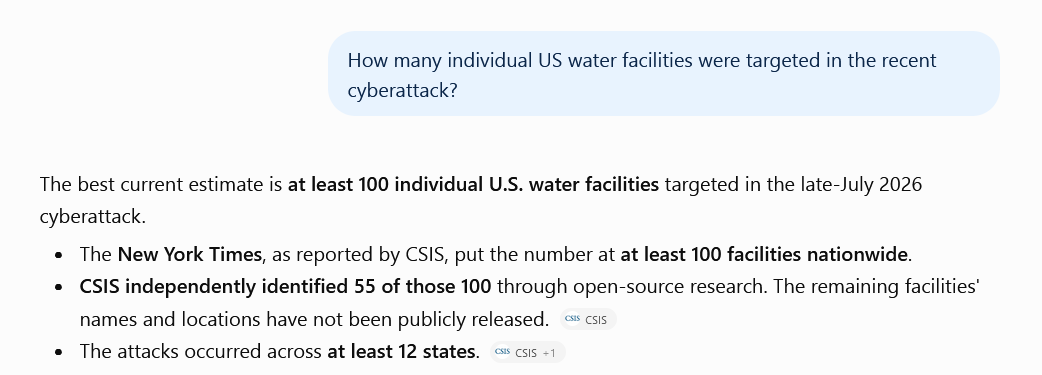Click 'The best current estimate is' text
The width and height of the screenshot is (1042, 375).
point(161,184)
